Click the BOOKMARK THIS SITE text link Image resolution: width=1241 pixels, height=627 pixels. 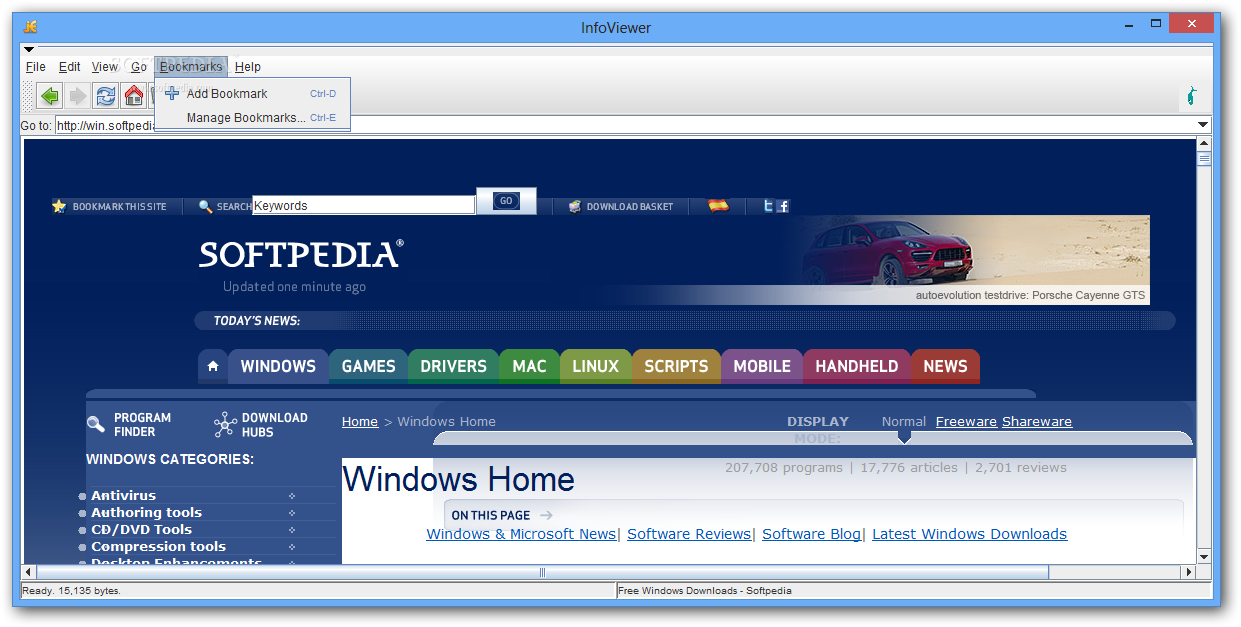[x=120, y=207]
